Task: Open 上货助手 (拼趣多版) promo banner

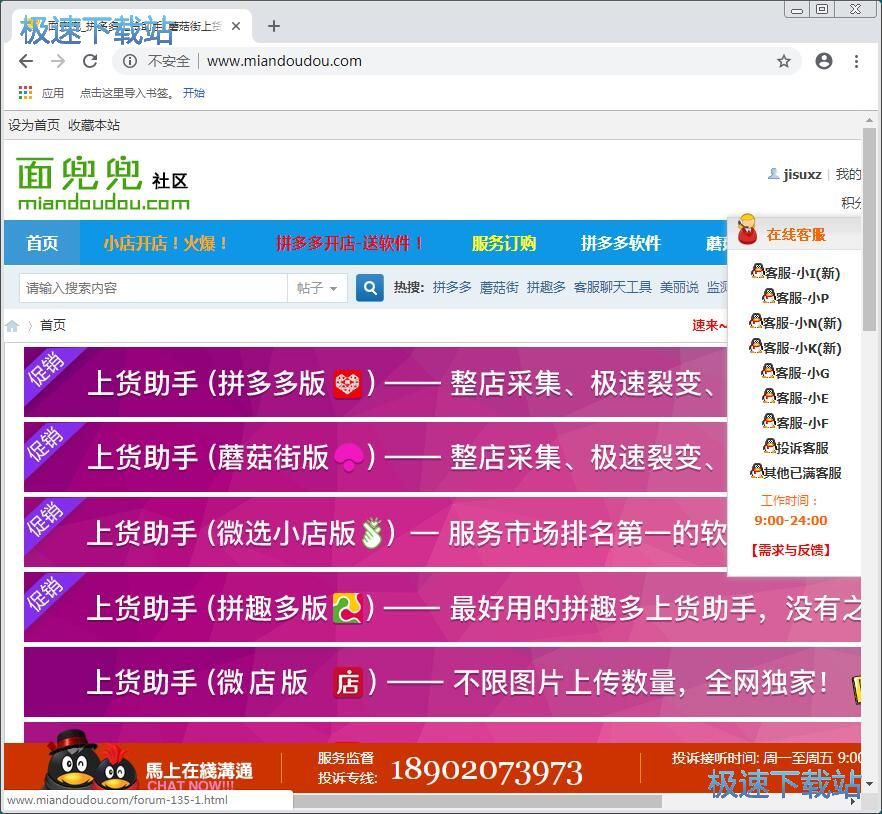Action: 442,607
